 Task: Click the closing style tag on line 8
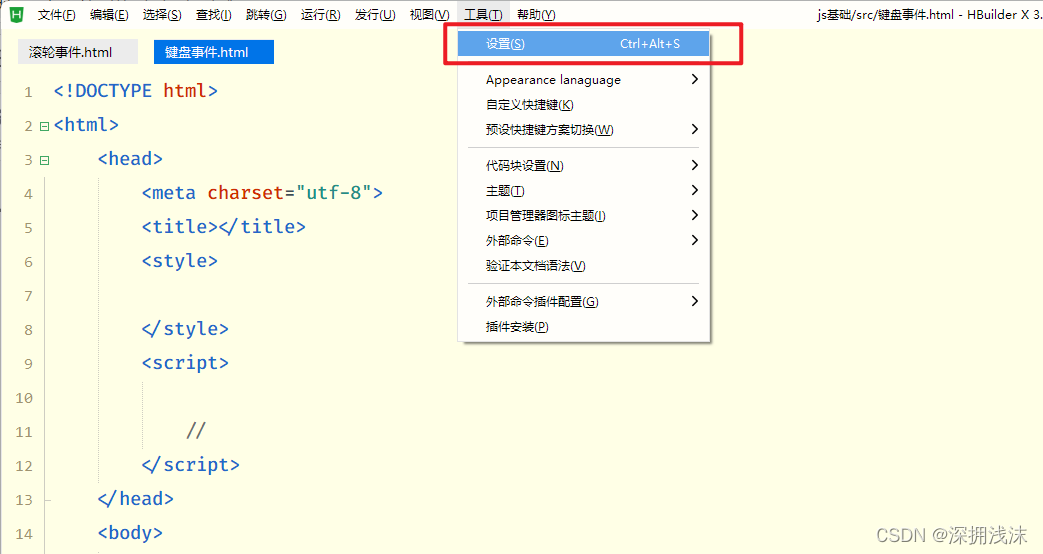coord(185,329)
